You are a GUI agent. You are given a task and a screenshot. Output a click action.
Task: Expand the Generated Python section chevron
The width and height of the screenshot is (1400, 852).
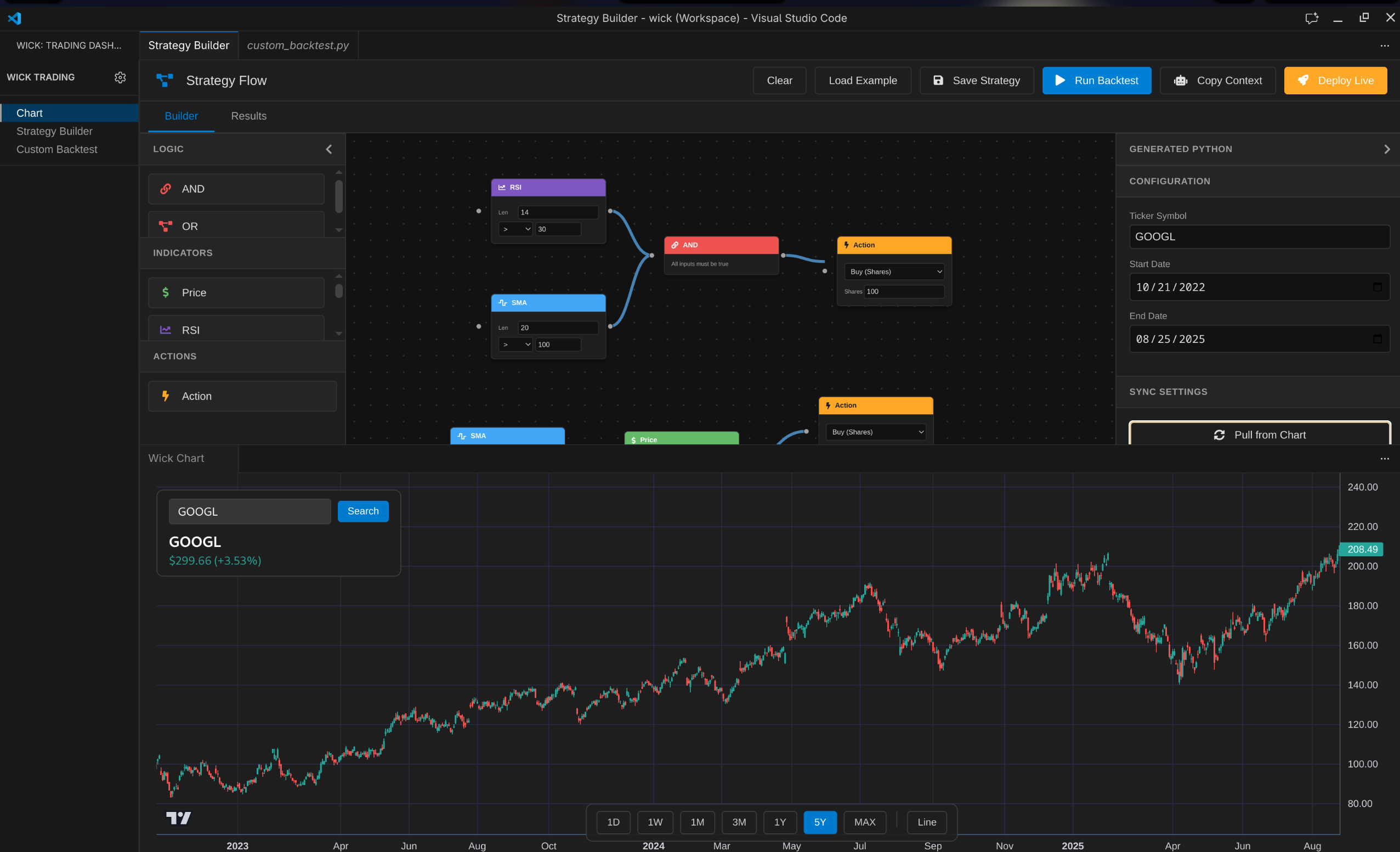pos(1386,149)
